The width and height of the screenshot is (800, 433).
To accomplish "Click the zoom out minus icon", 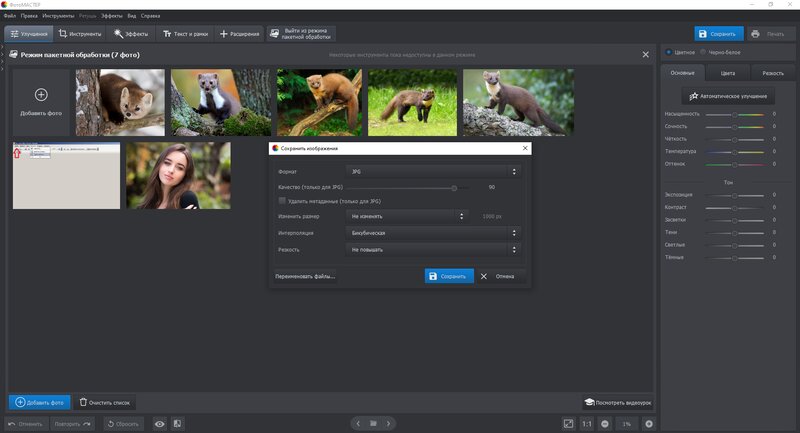I will click(605, 424).
